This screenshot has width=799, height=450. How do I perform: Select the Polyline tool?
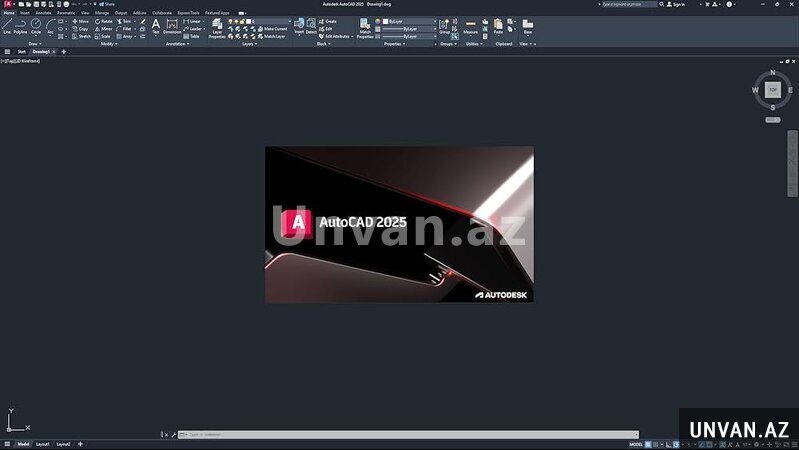pos(20,27)
